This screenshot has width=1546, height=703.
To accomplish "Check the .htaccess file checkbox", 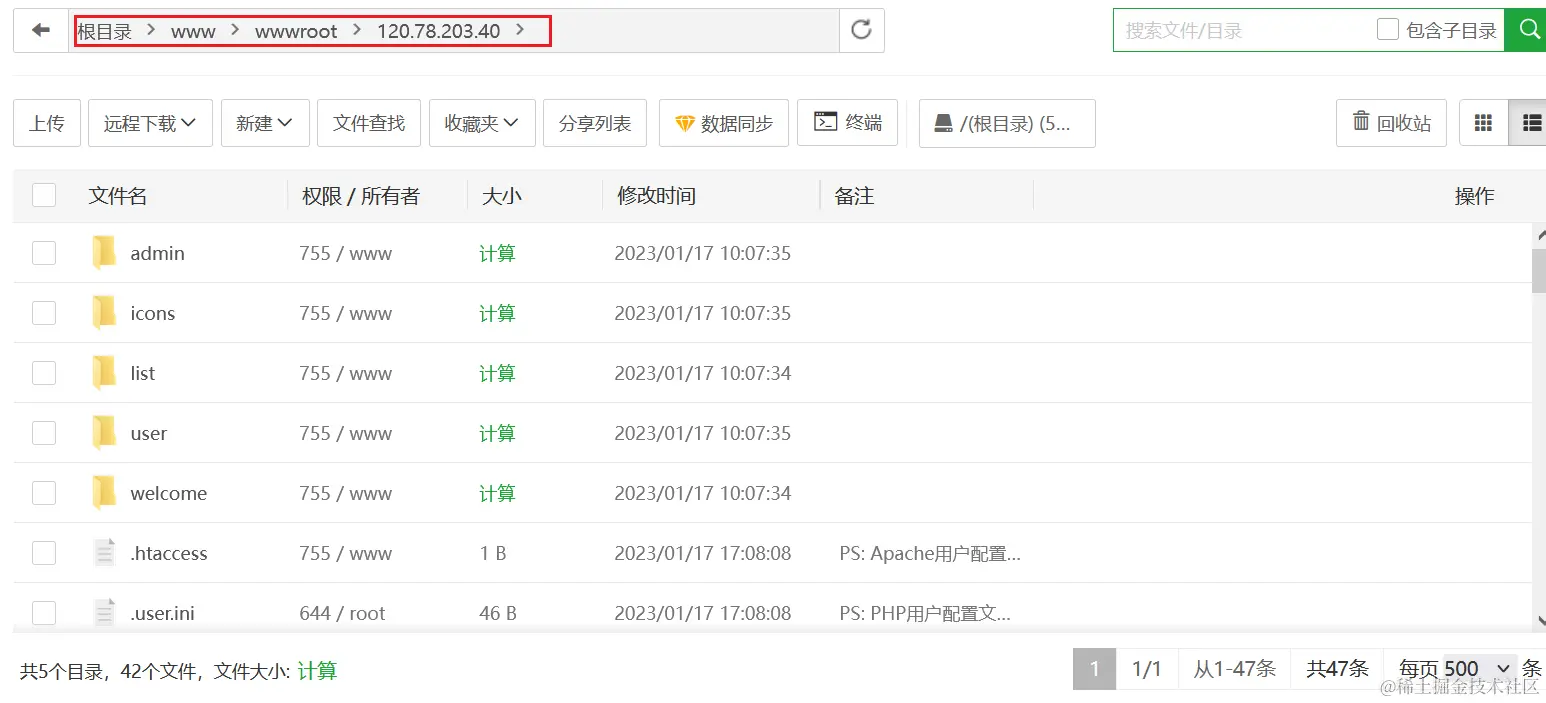I will click(44, 553).
